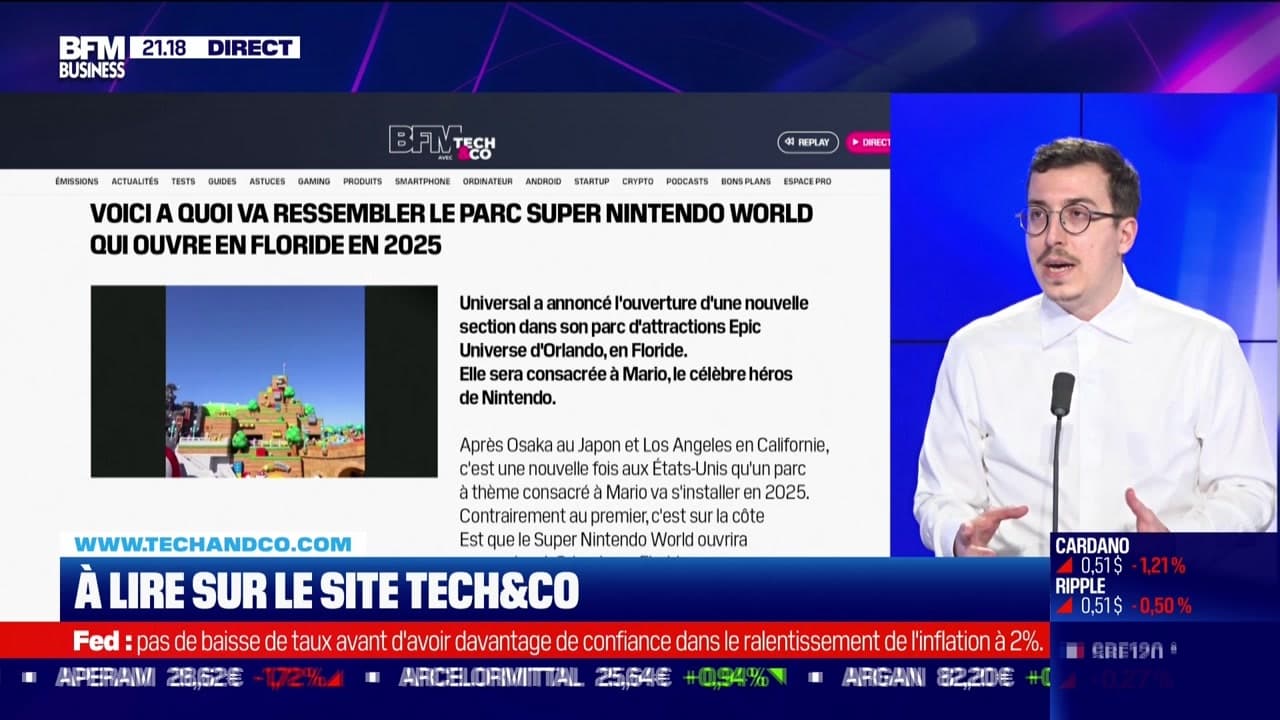Select the SMARTPHONE nav section
This screenshot has width=1280, height=720.
pos(421,181)
